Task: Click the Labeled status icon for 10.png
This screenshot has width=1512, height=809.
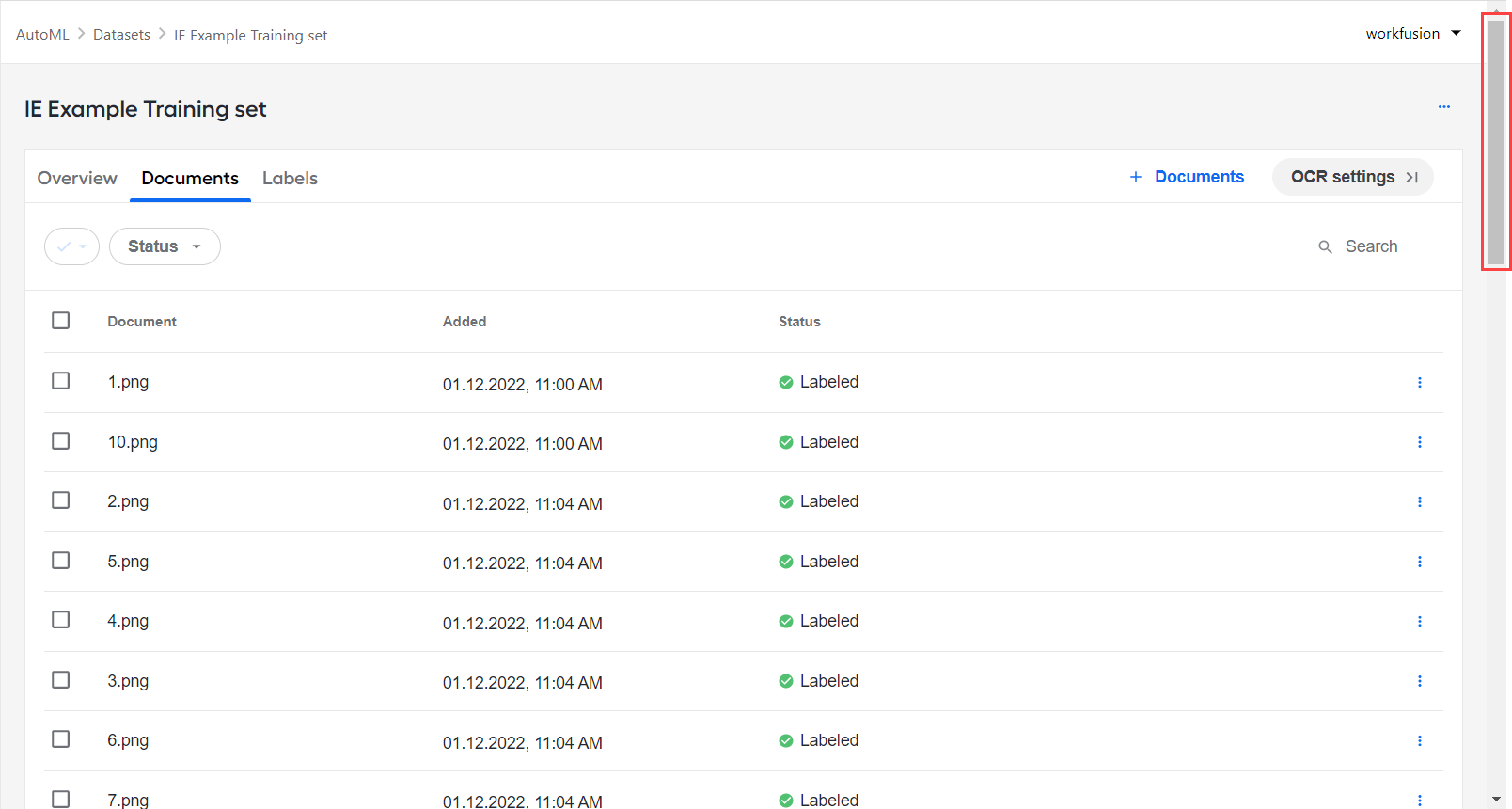Action: (x=786, y=442)
